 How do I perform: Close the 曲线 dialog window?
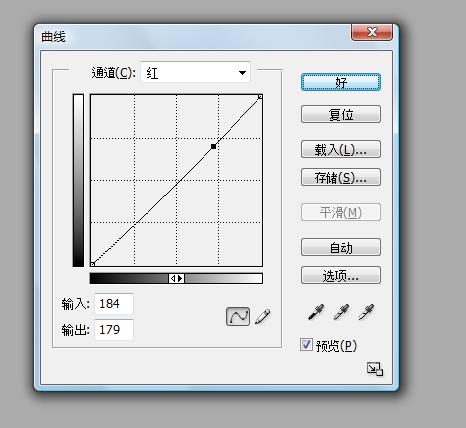pos(372,32)
